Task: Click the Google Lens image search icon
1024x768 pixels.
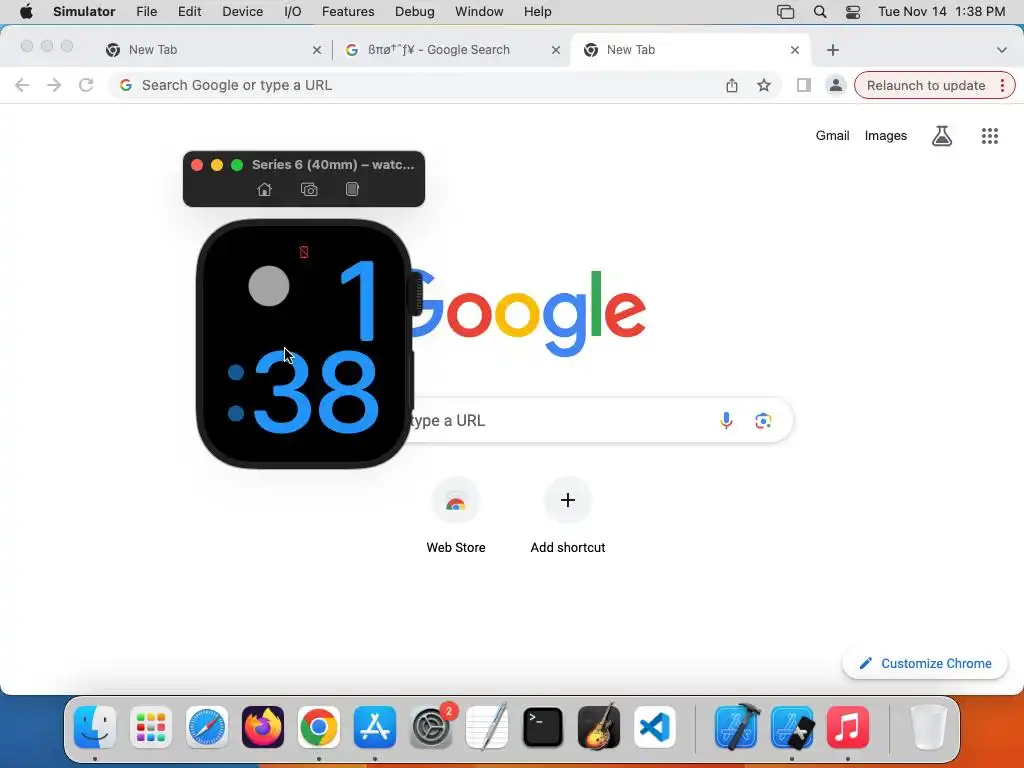Action: coord(763,421)
